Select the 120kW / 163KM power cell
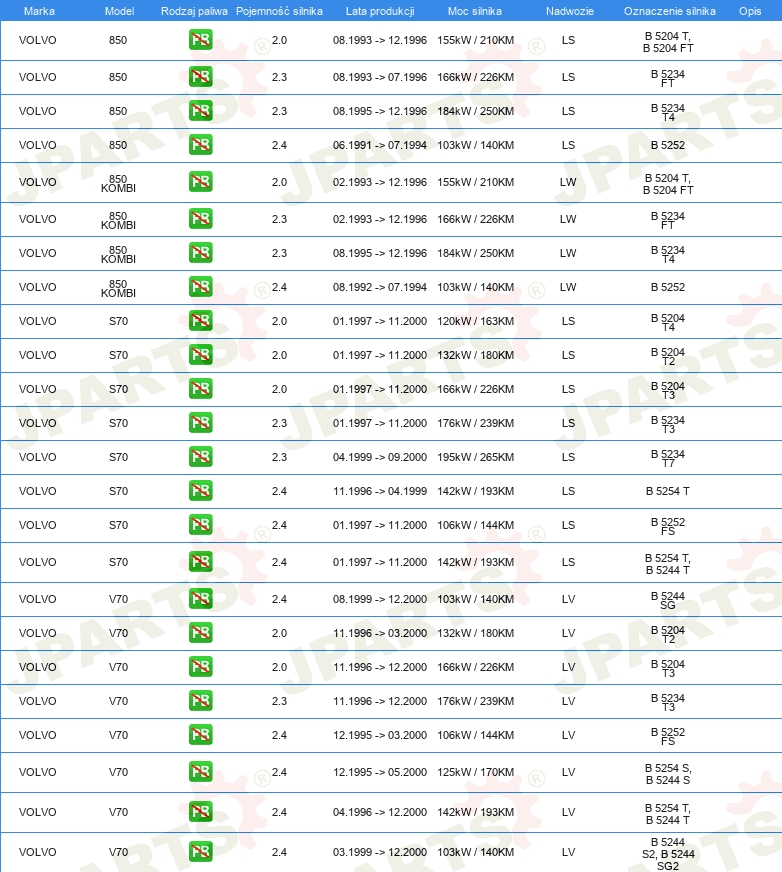782x872 pixels. coord(476,321)
